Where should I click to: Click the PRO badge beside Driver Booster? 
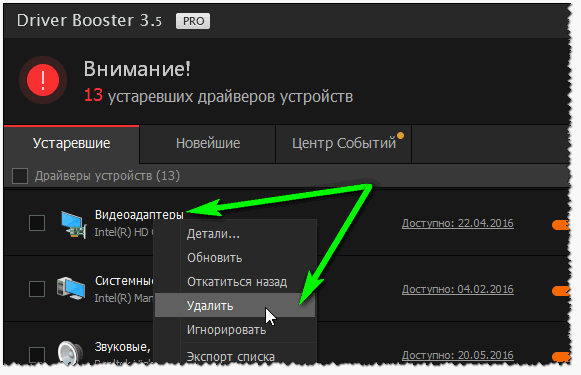(193, 21)
